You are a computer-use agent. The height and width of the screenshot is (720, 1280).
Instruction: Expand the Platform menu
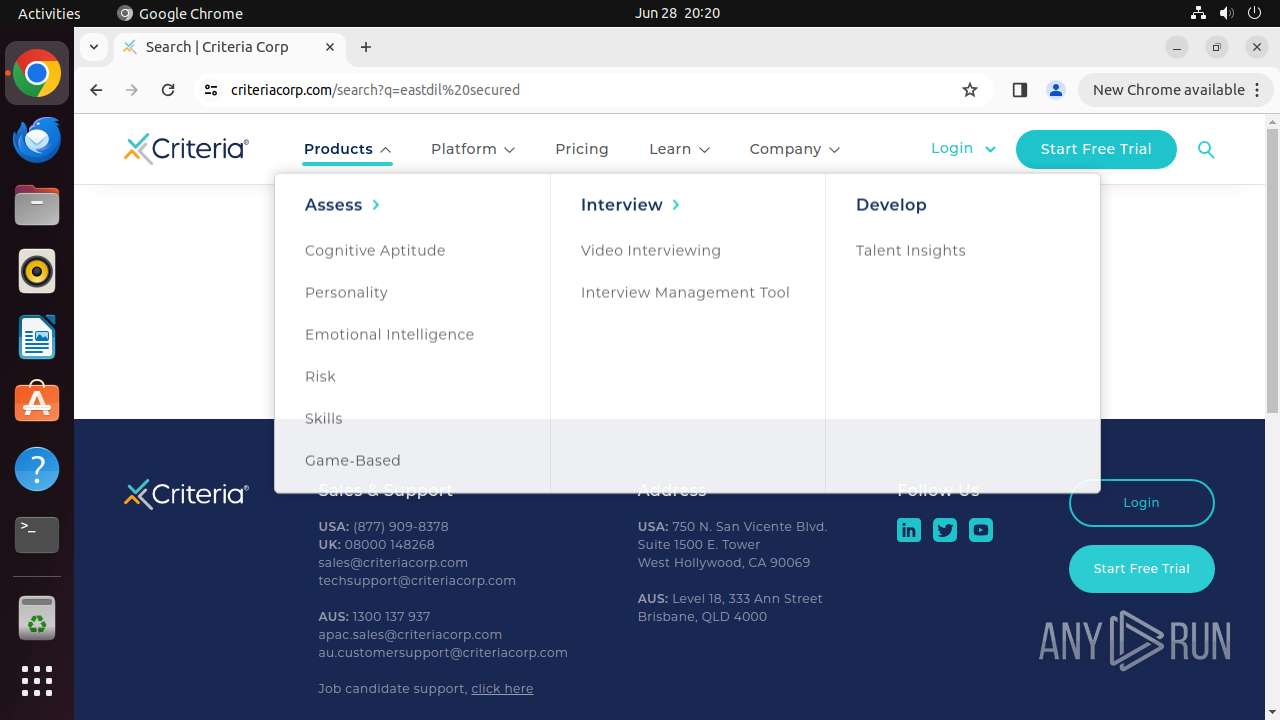473,149
